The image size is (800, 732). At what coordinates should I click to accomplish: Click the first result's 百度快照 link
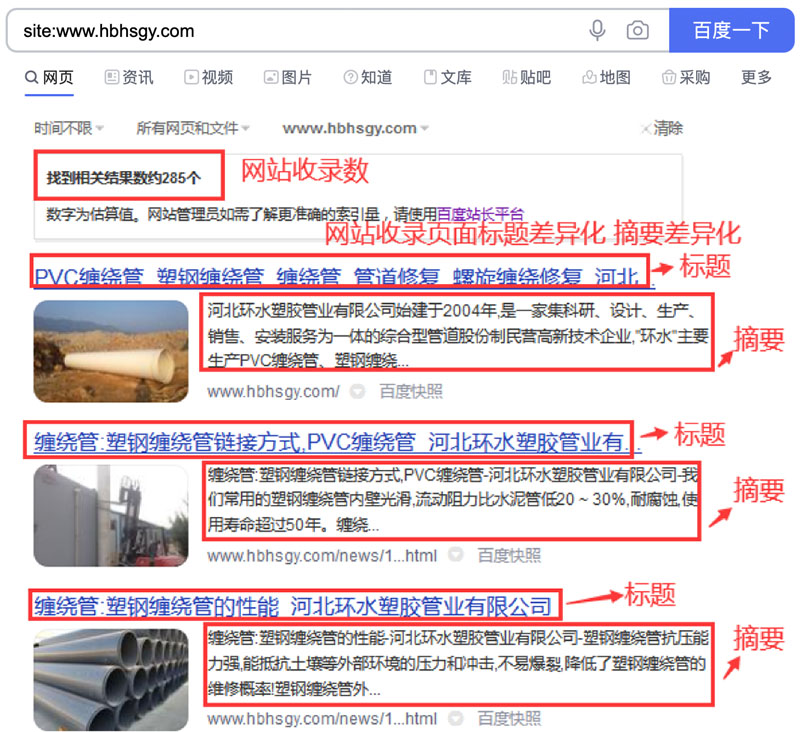(x=410, y=391)
